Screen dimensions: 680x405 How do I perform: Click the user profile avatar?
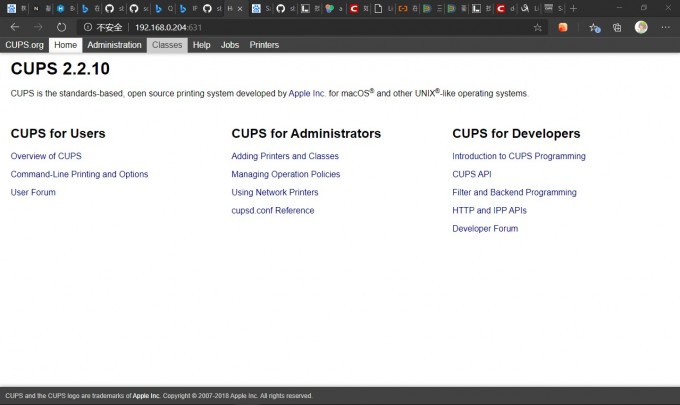[641, 27]
